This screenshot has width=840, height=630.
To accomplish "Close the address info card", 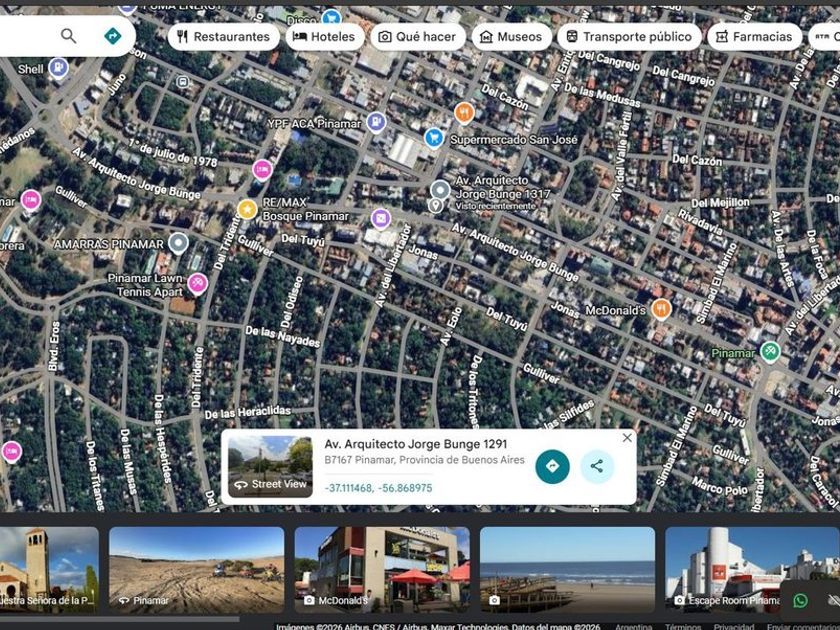I will 627,438.
